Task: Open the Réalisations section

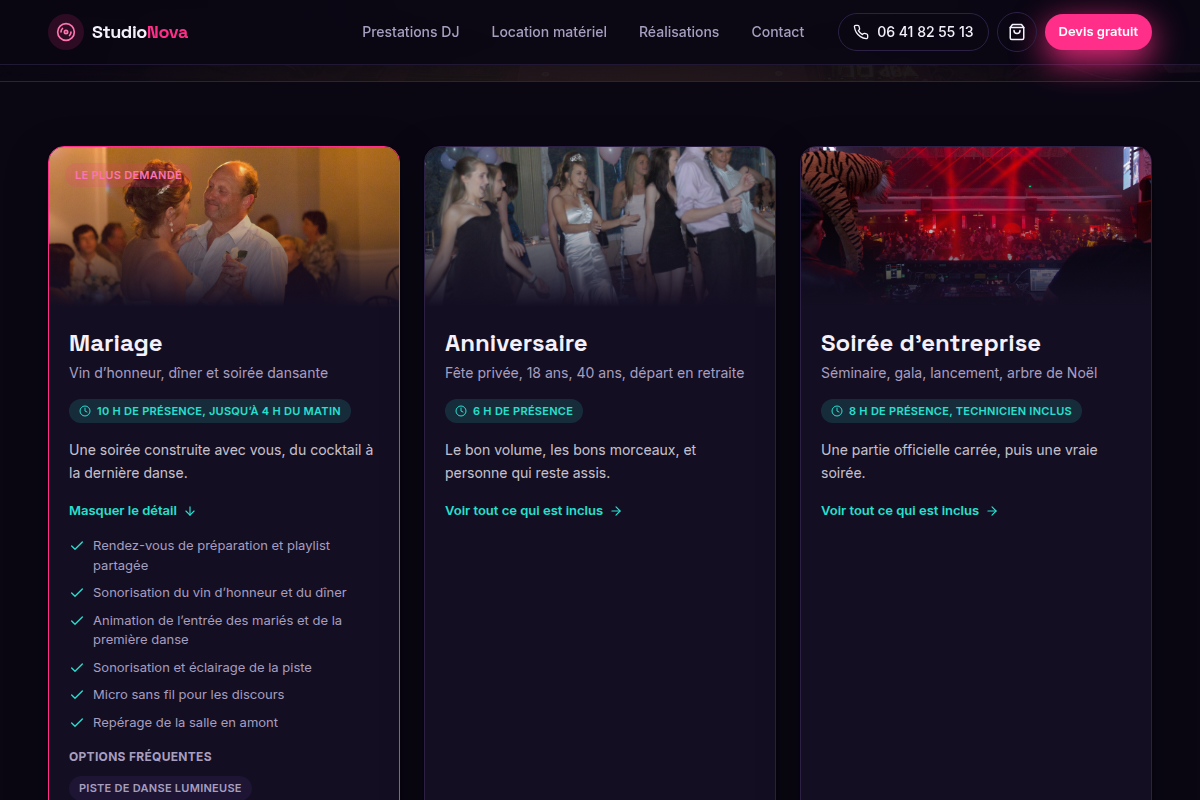Action: click(x=679, y=32)
